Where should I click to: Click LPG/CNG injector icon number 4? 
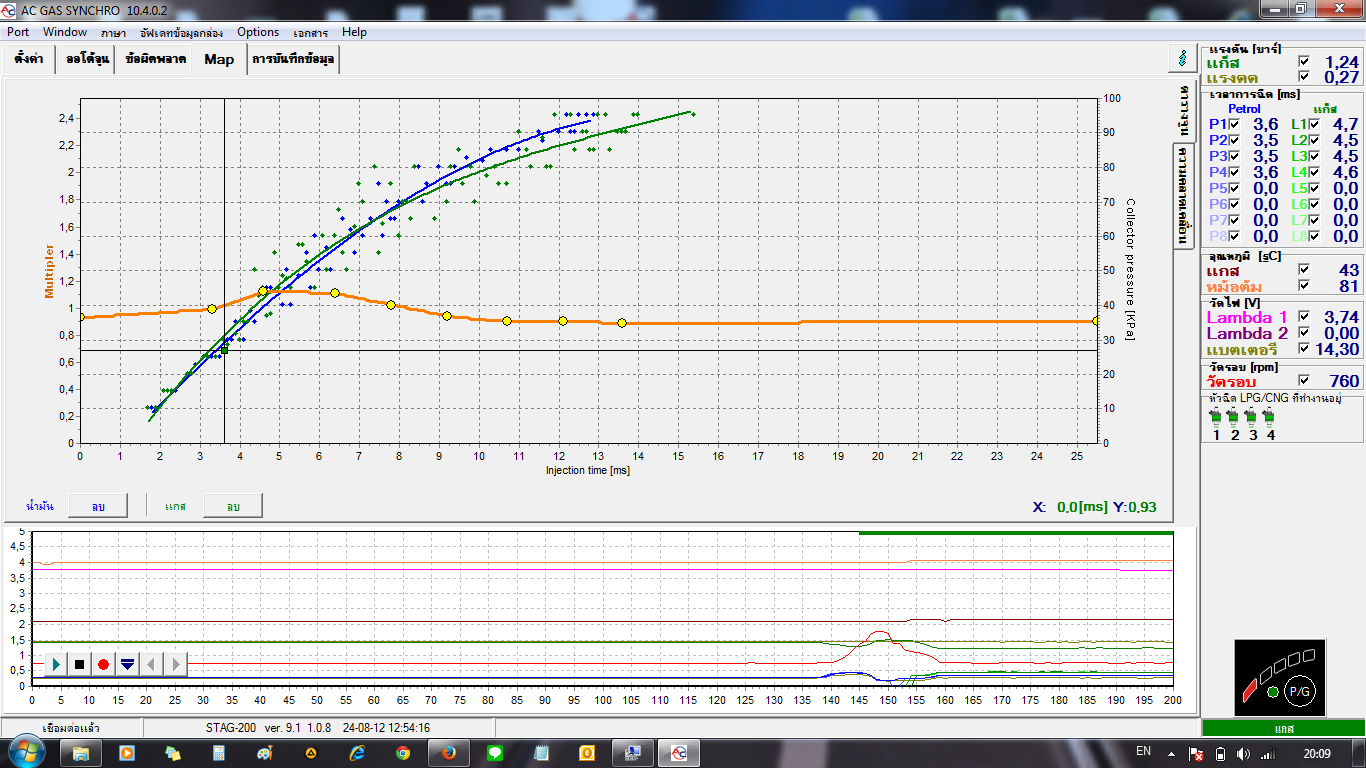coord(1270,416)
